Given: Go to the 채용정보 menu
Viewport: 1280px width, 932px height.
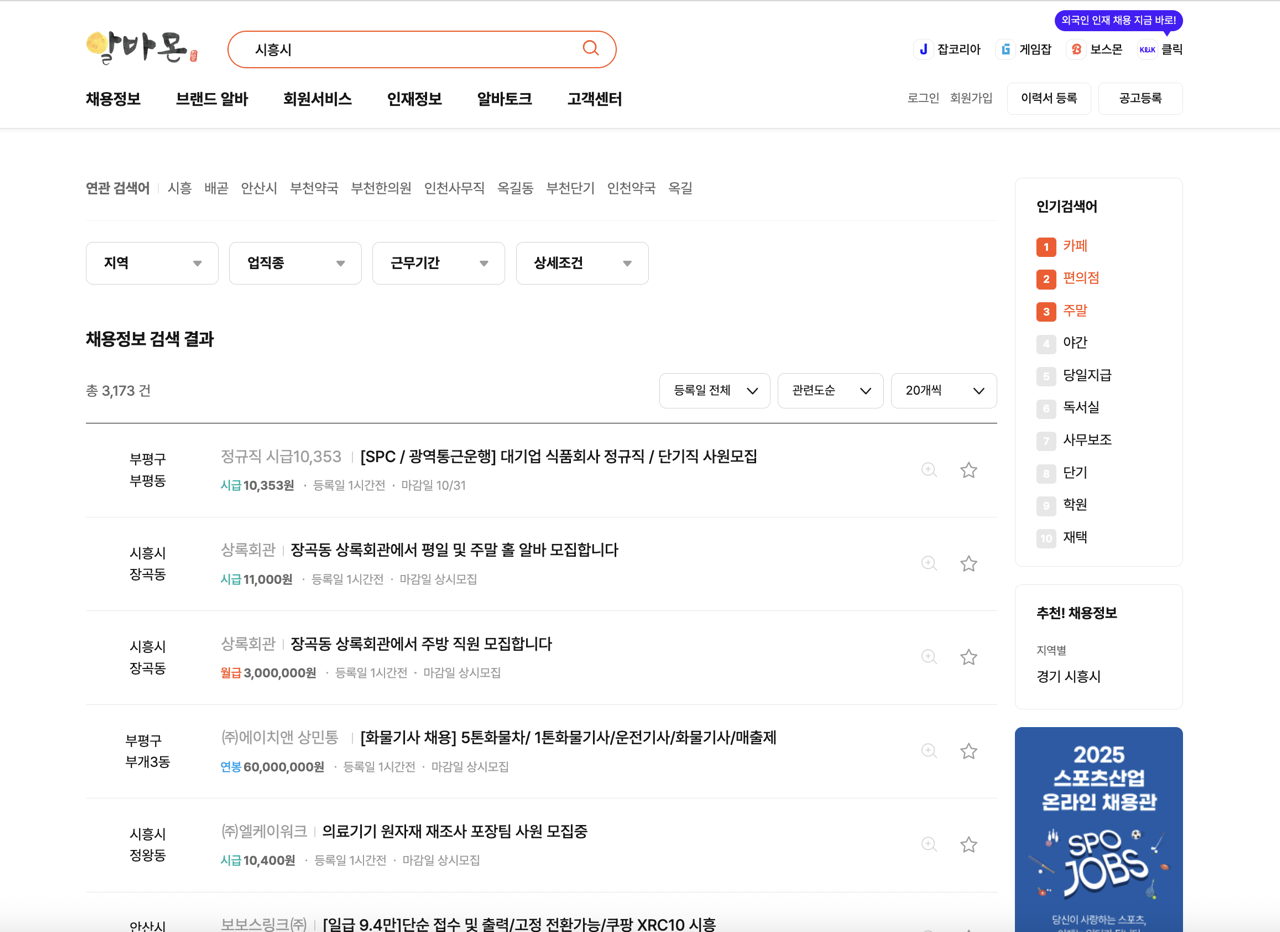Looking at the screenshot, I should point(112,99).
